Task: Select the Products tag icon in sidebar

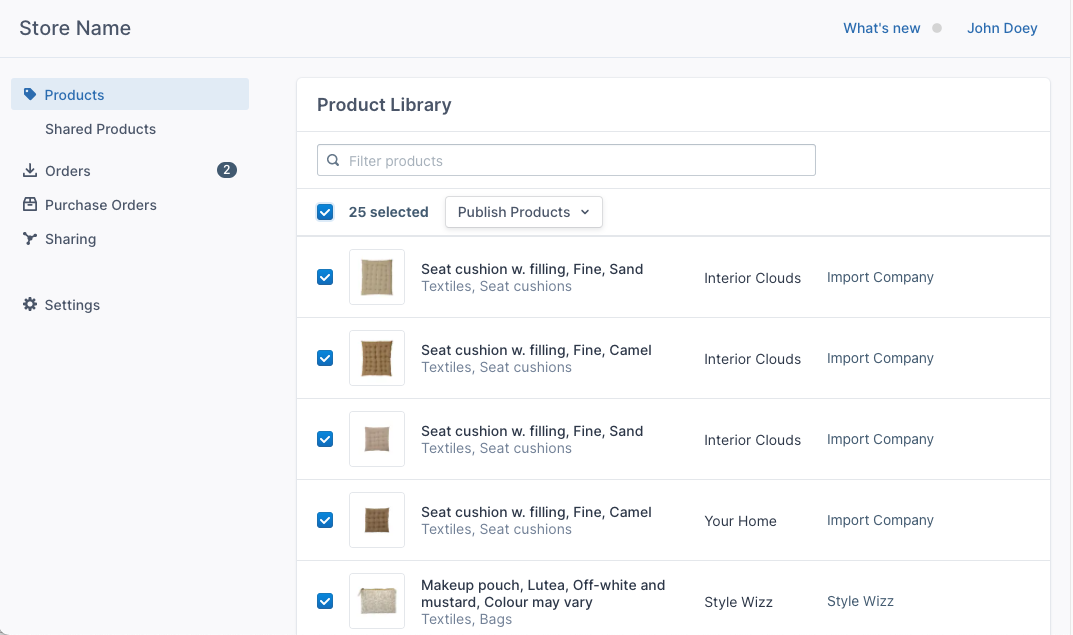Action: coord(30,94)
